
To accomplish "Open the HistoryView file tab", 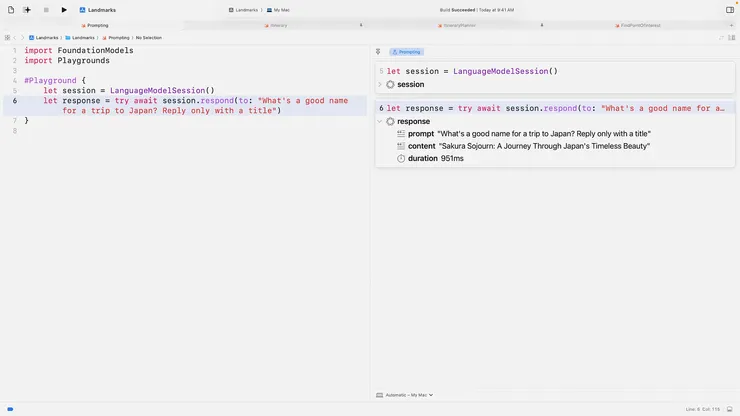I will (277, 25).
